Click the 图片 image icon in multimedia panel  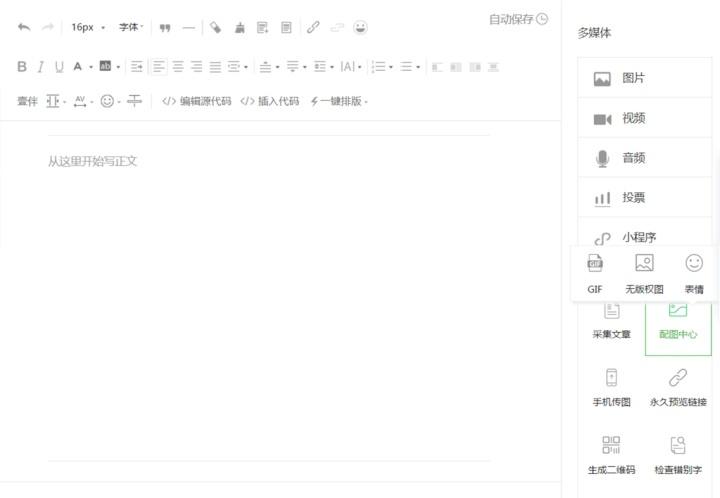602,79
